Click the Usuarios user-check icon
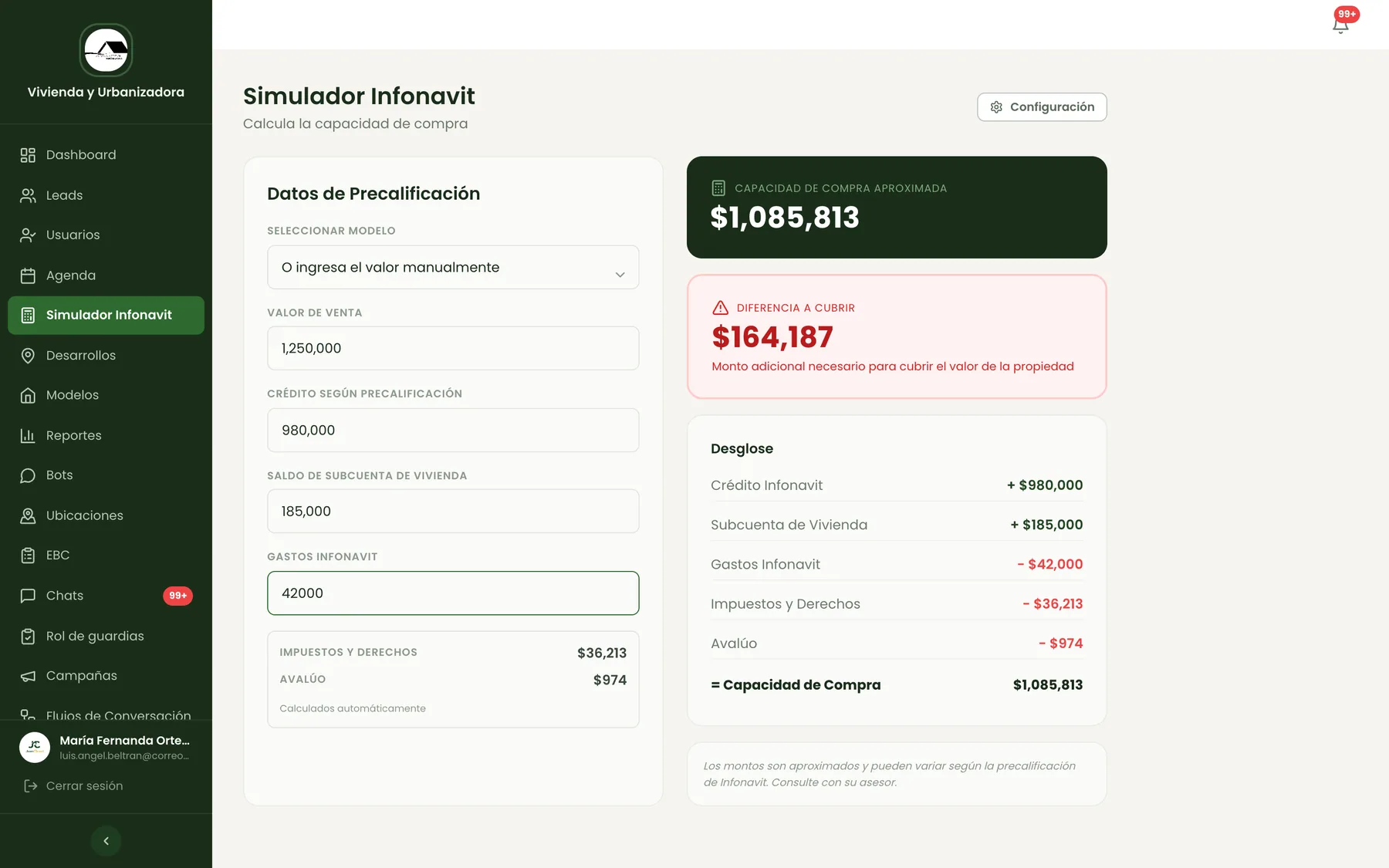 point(28,235)
